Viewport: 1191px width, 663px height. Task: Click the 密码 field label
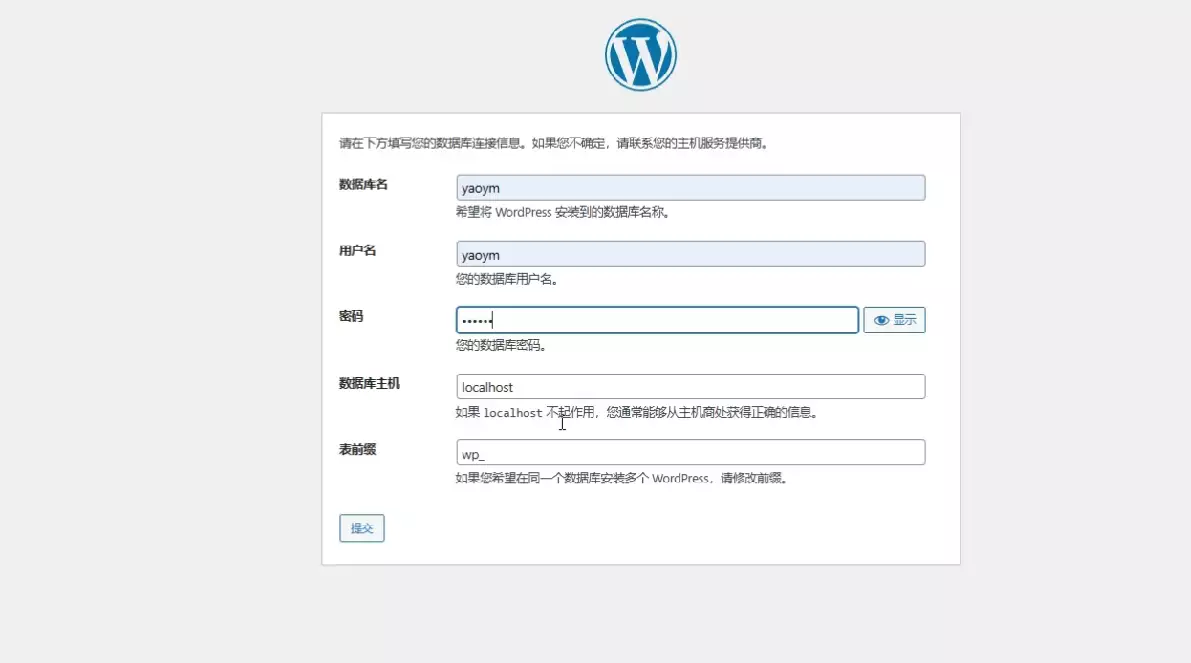coord(351,316)
